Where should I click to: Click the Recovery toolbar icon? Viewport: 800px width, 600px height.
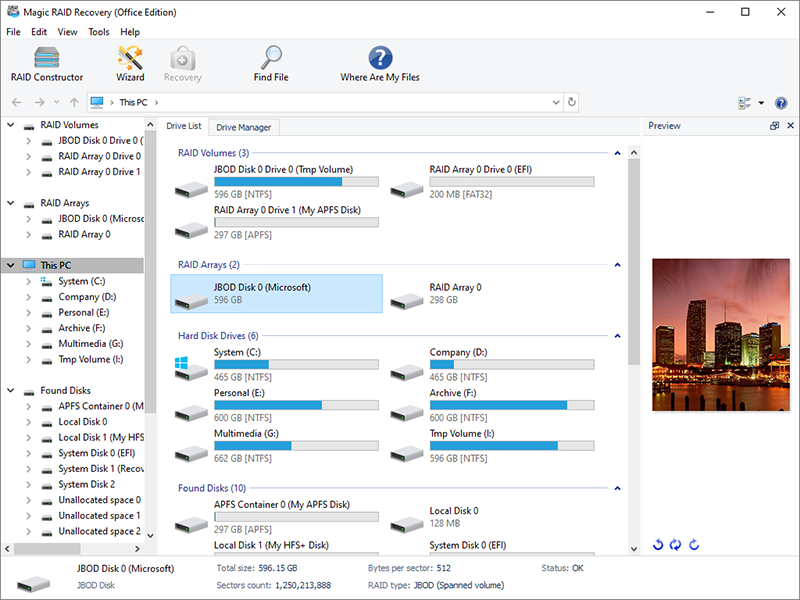183,64
